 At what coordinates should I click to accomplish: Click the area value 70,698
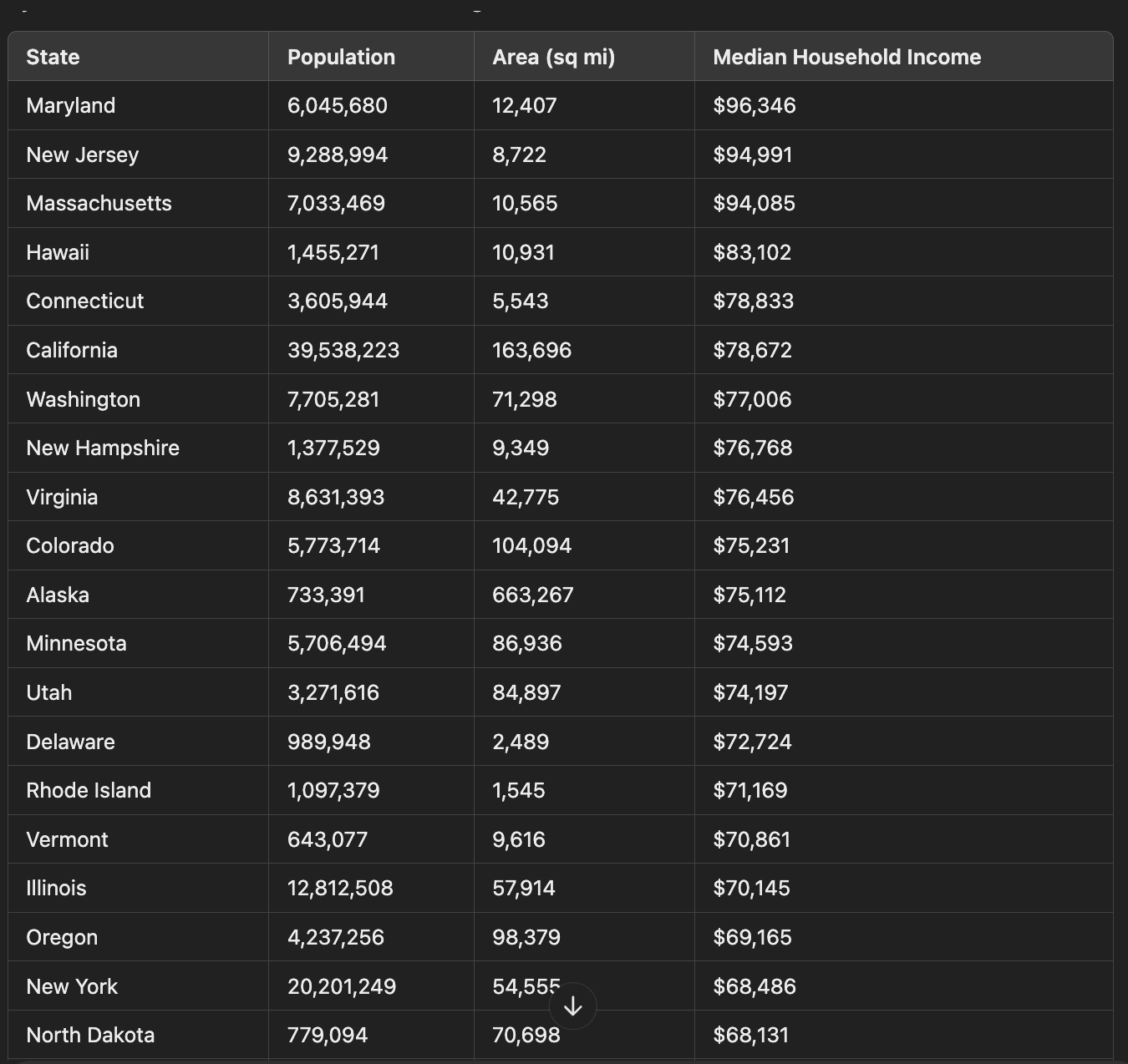pyautogui.click(x=526, y=1035)
